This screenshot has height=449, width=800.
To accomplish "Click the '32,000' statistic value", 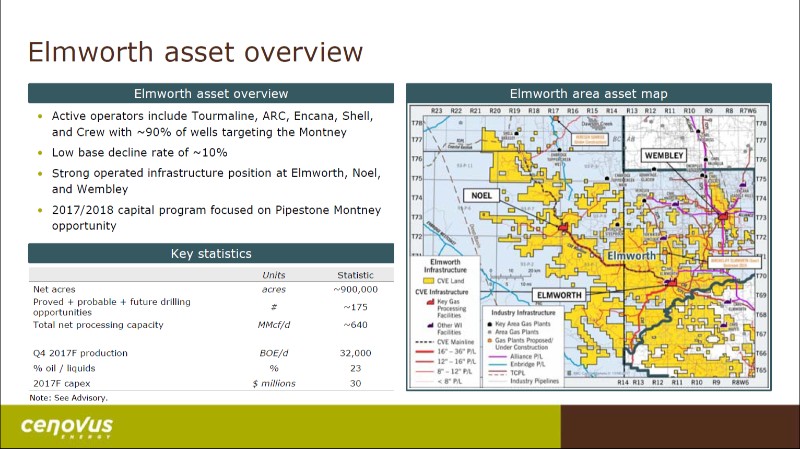I will click(355, 353).
